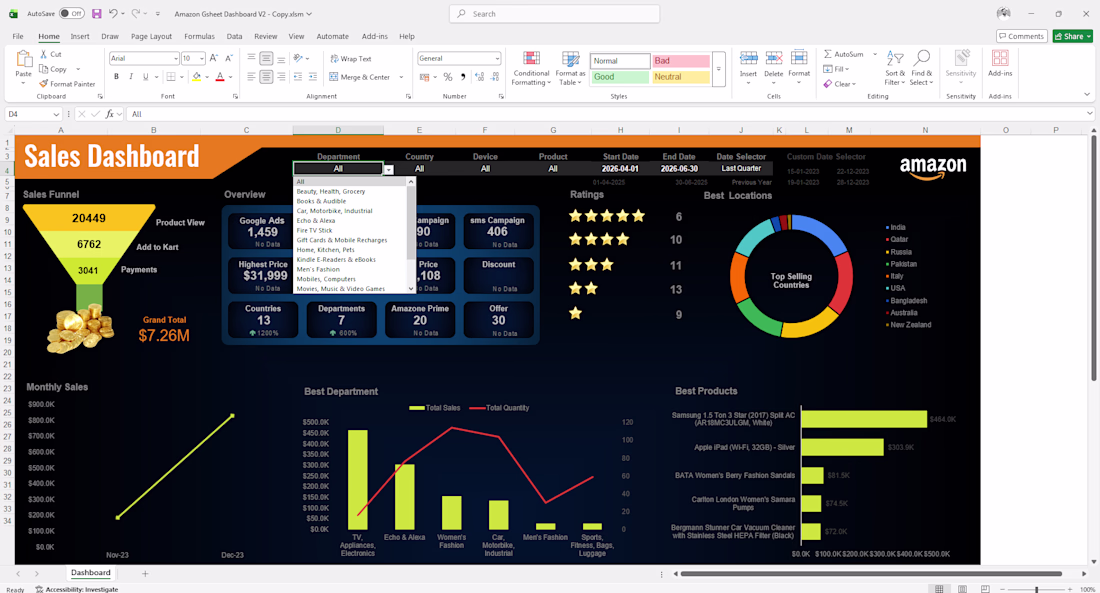Open the General number format dropdown
Screen dimensions: 1100x593
(x=497, y=58)
